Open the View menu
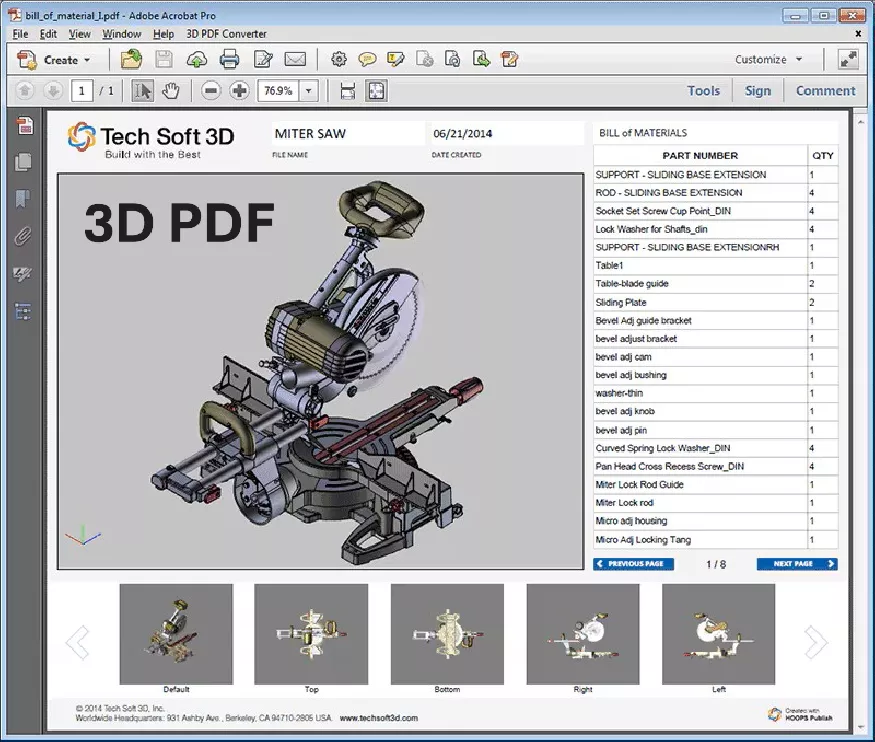875x742 pixels. pyautogui.click(x=79, y=34)
